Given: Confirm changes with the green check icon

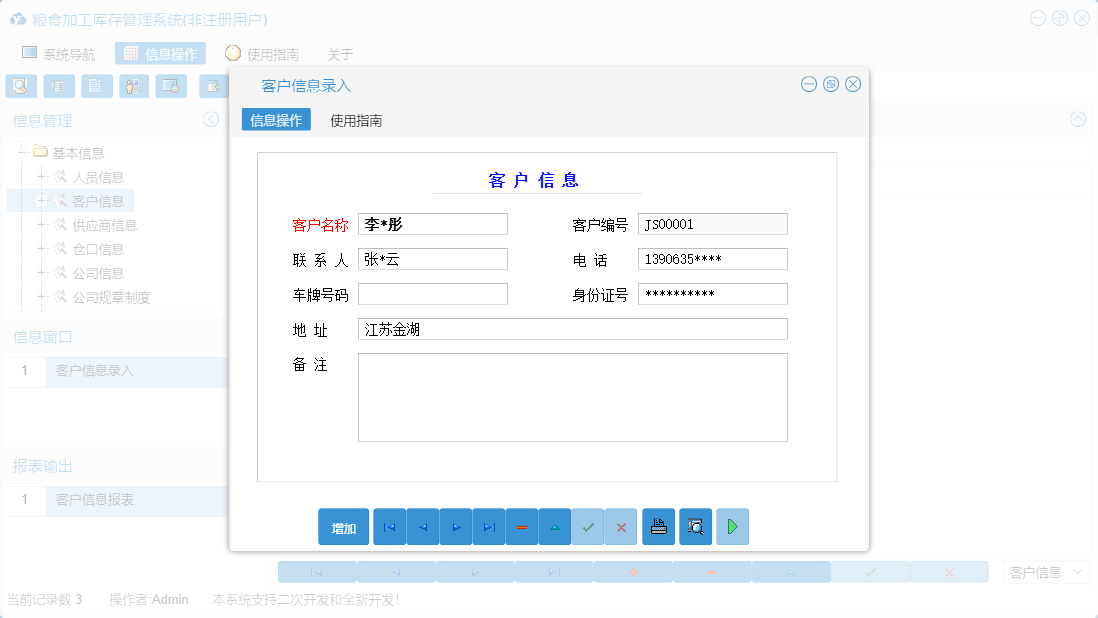Looking at the screenshot, I should (588, 527).
